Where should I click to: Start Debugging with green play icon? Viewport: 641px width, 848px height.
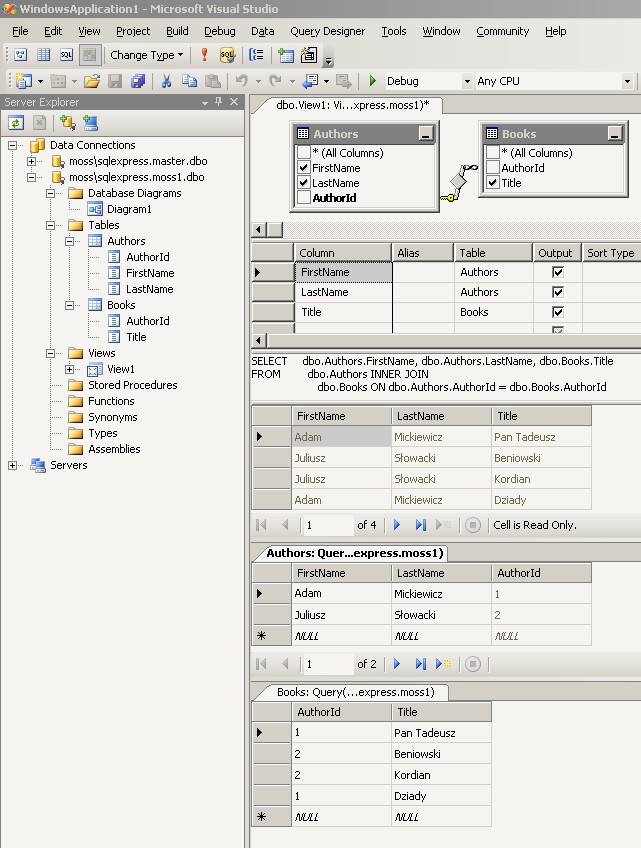click(x=373, y=81)
